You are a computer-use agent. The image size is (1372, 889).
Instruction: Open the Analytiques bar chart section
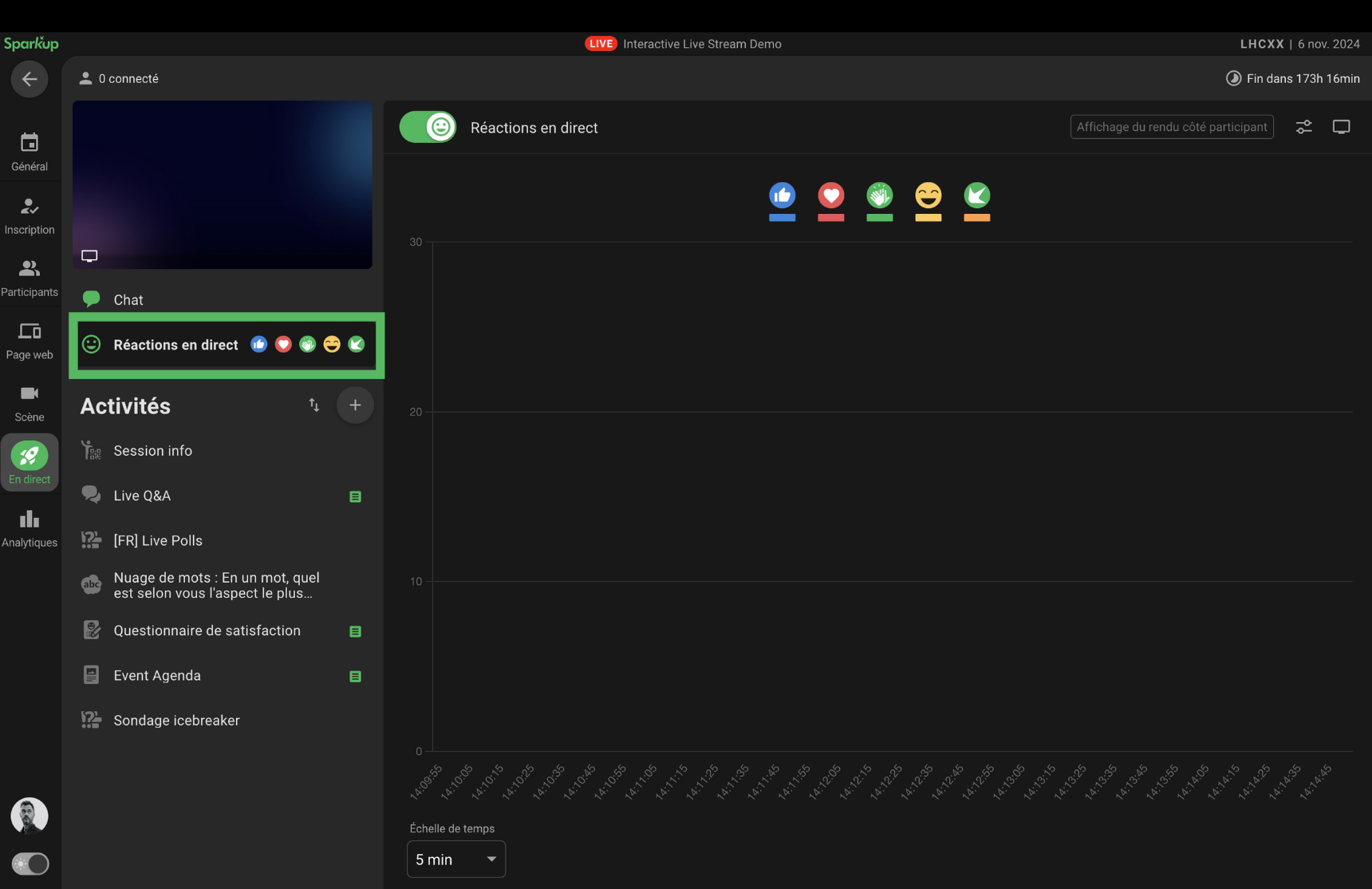tap(30, 528)
